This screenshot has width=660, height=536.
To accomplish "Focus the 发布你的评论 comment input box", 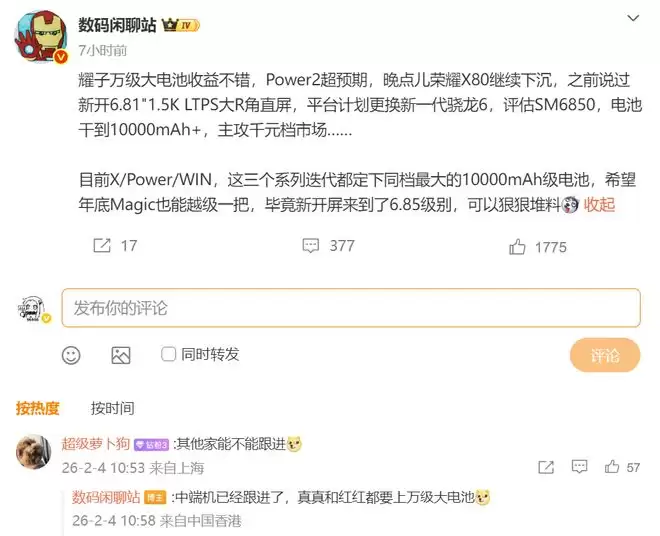I will tap(351, 308).
